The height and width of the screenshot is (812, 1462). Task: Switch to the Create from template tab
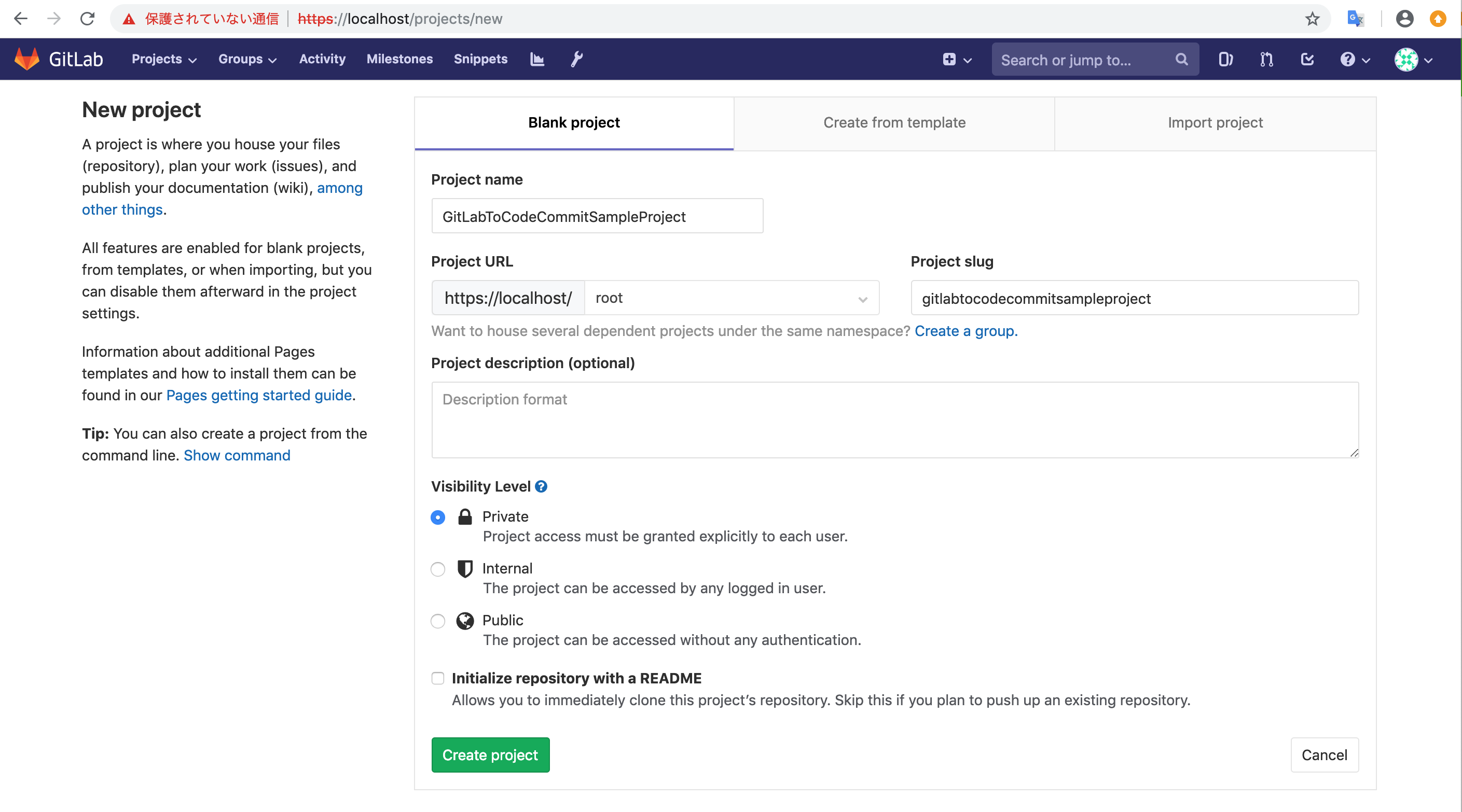coord(894,122)
